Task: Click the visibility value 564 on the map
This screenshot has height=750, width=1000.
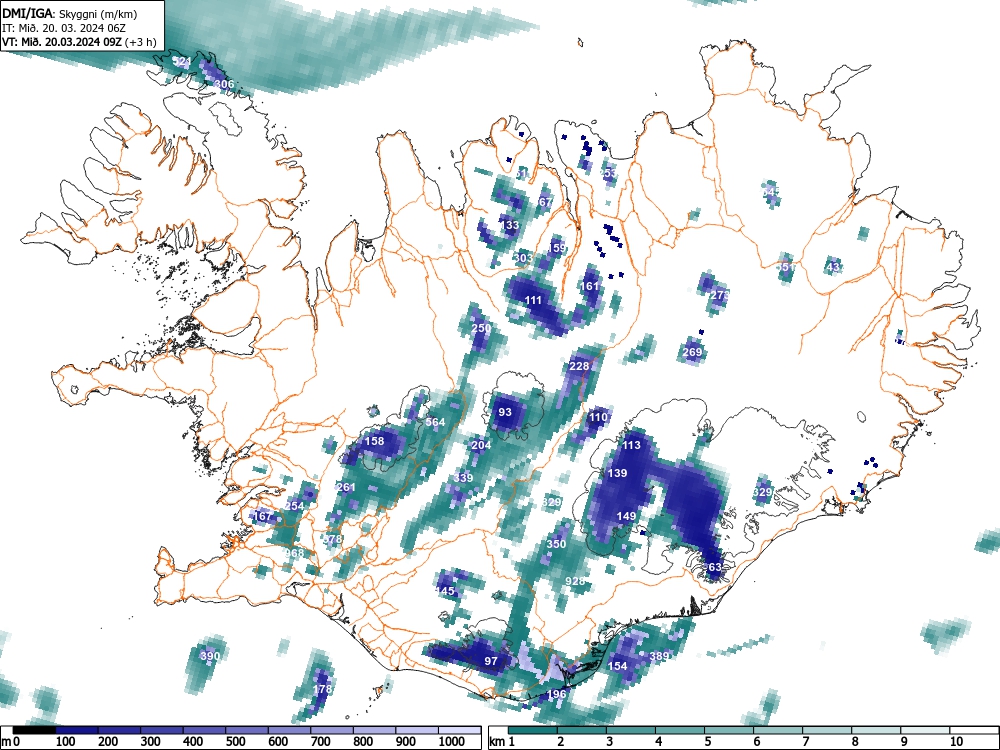Action: [x=435, y=422]
